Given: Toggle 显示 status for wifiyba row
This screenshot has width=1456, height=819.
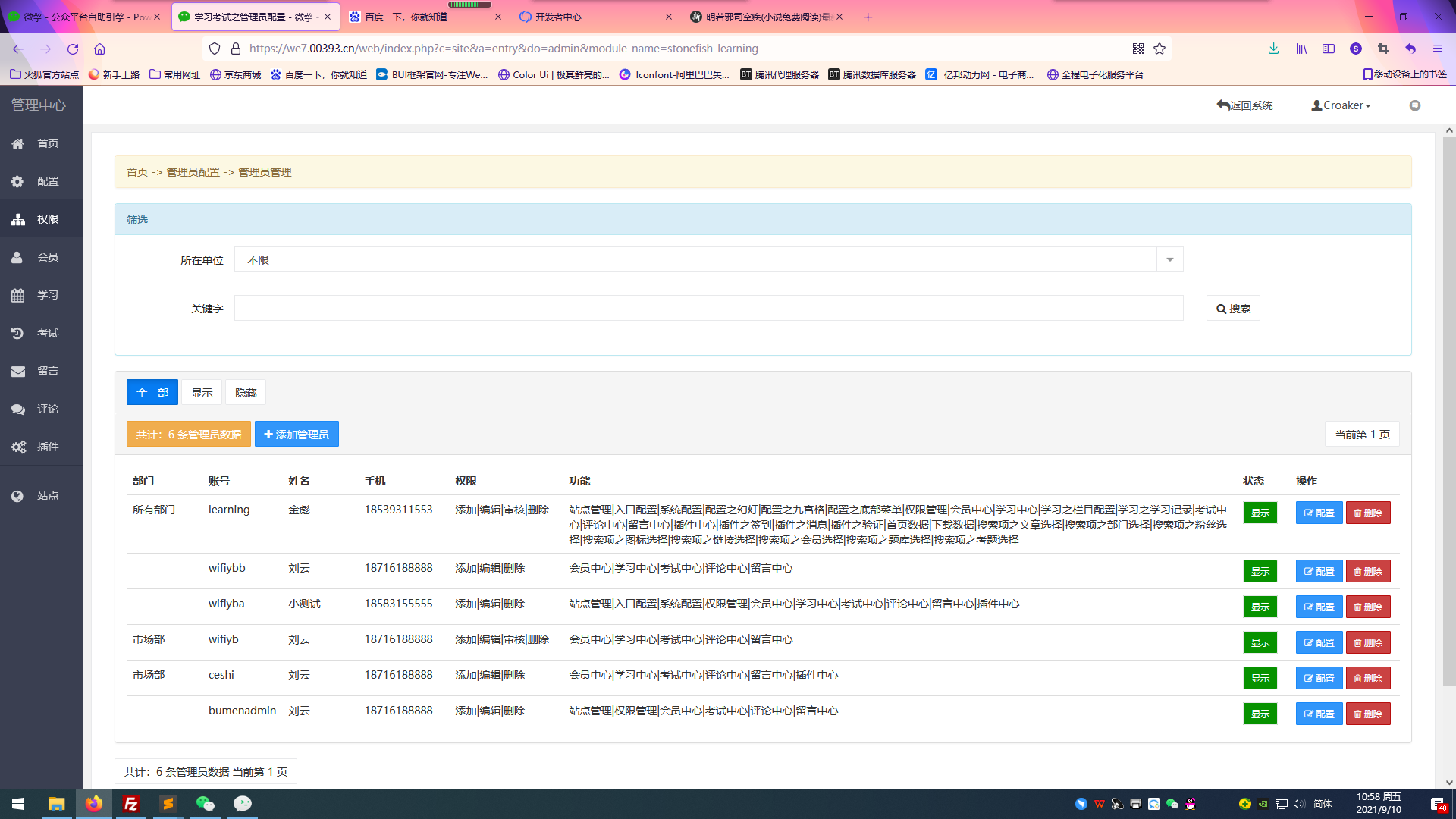Looking at the screenshot, I should pos(1260,607).
